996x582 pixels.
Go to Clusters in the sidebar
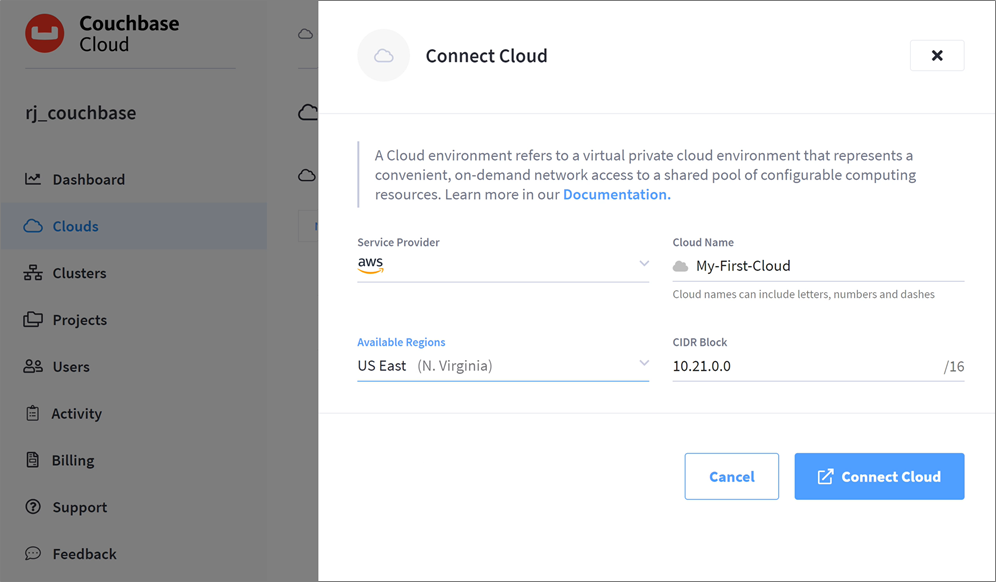(x=79, y=273)
